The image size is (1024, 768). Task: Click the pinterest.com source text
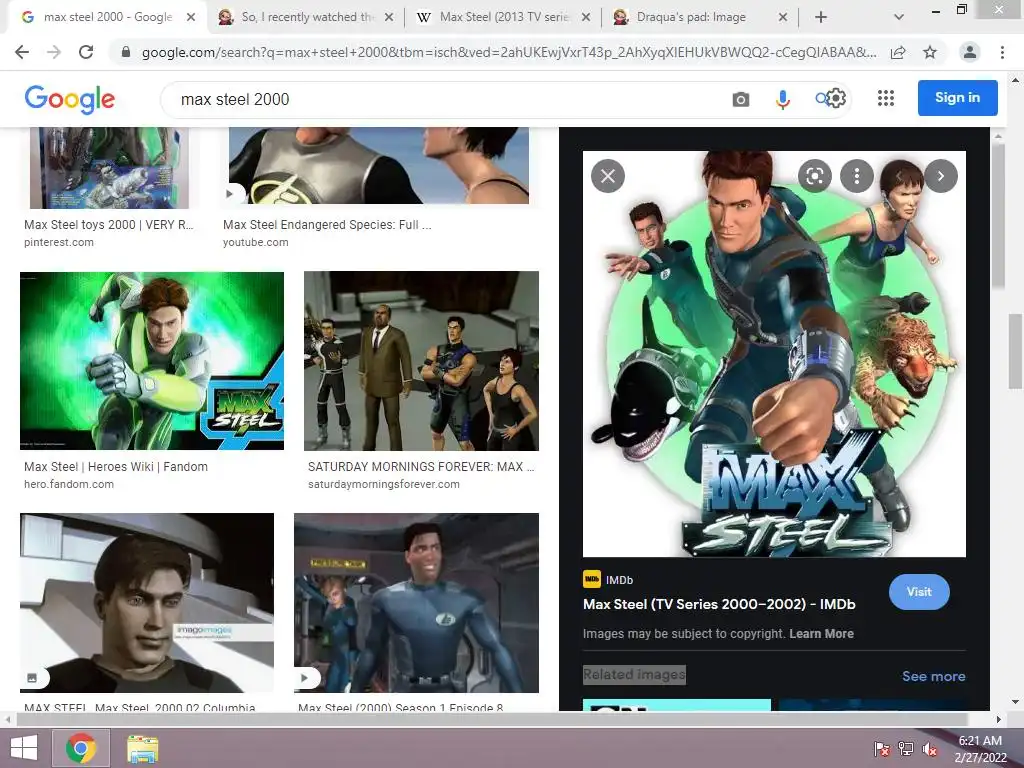pos(59,242)
